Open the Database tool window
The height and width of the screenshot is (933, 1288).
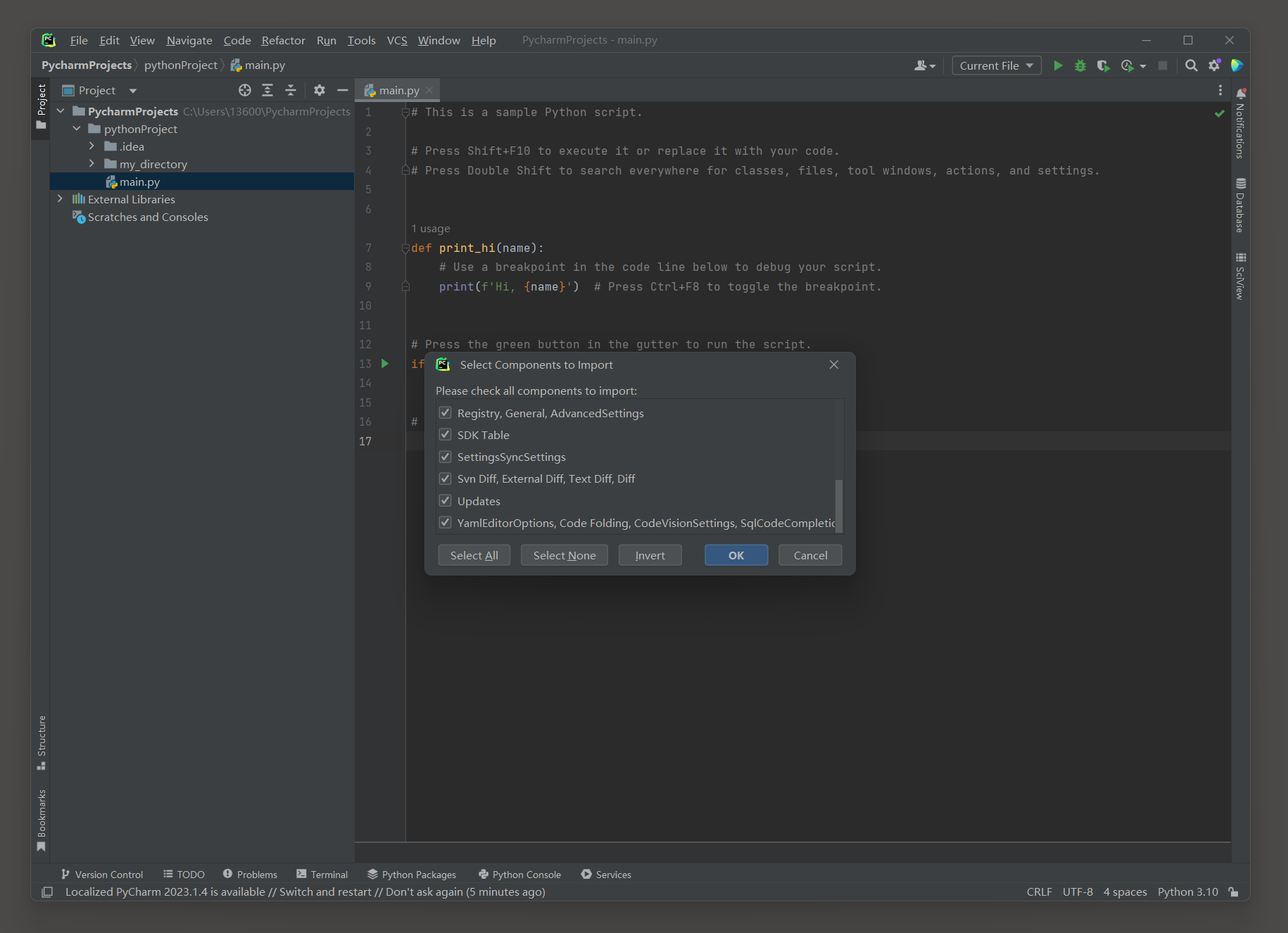click(x=1241, y=205)
